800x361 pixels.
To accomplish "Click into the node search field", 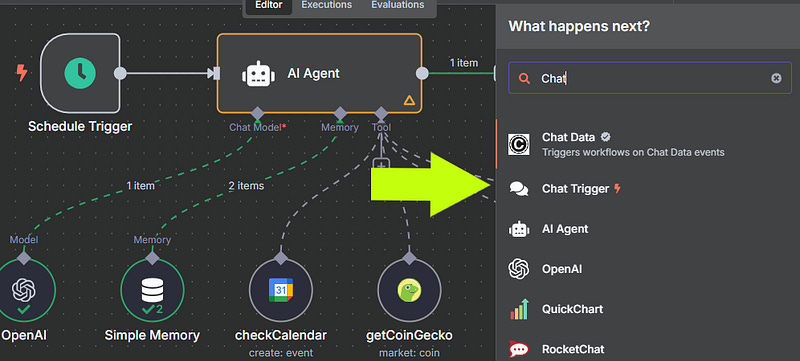I will [649, 78].
